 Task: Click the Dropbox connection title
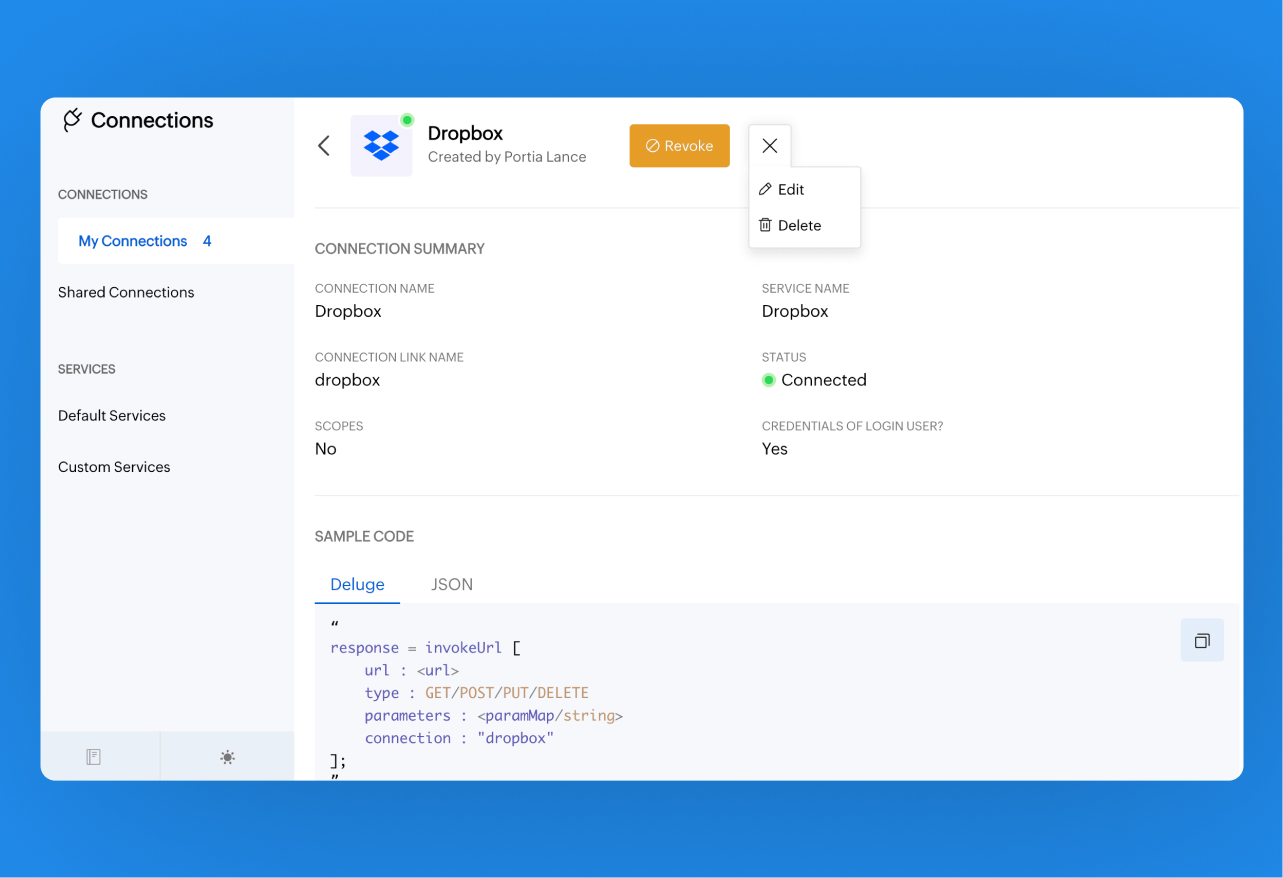[x=465, y=133]
